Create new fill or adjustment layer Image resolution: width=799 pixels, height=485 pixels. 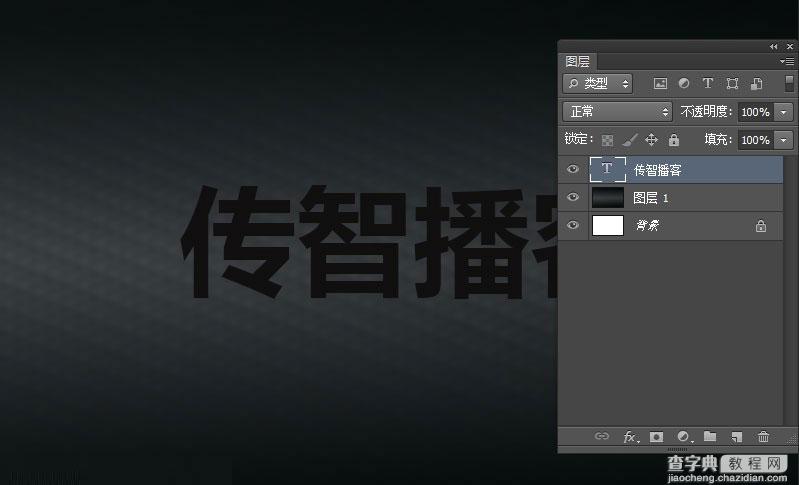tap(684, 437)
